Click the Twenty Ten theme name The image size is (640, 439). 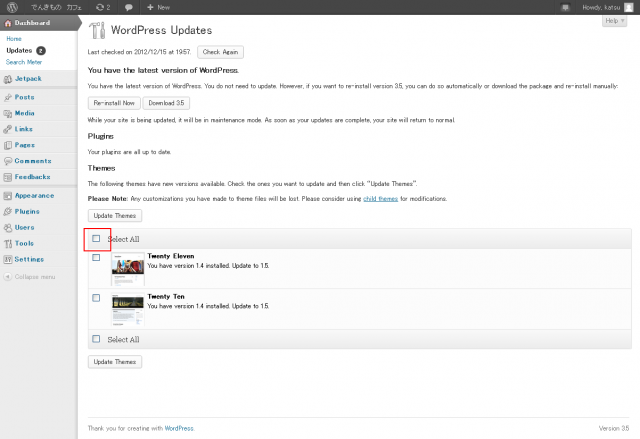coord(166,297)
